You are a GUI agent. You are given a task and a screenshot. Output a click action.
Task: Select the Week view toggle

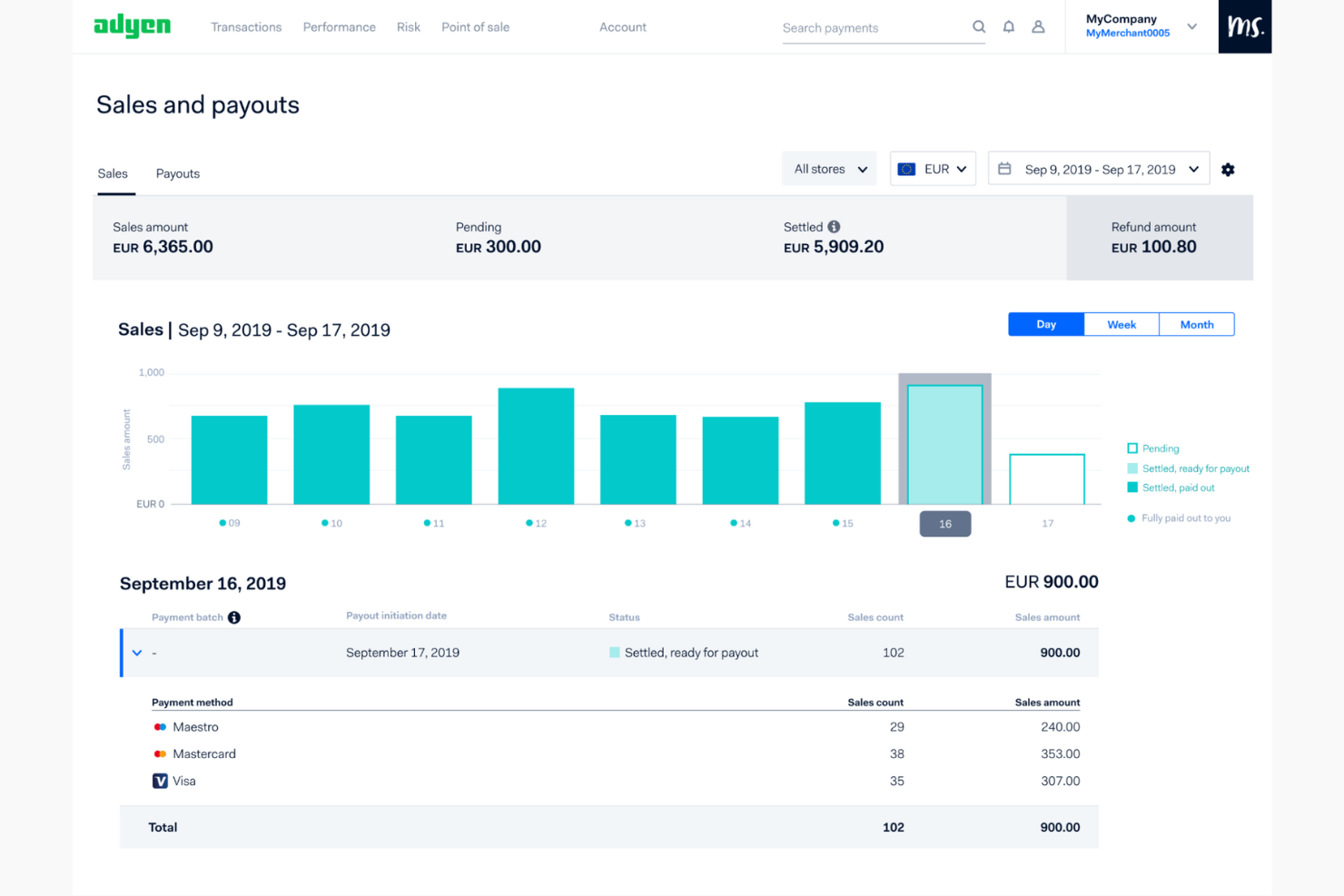tap(1122, 324)
